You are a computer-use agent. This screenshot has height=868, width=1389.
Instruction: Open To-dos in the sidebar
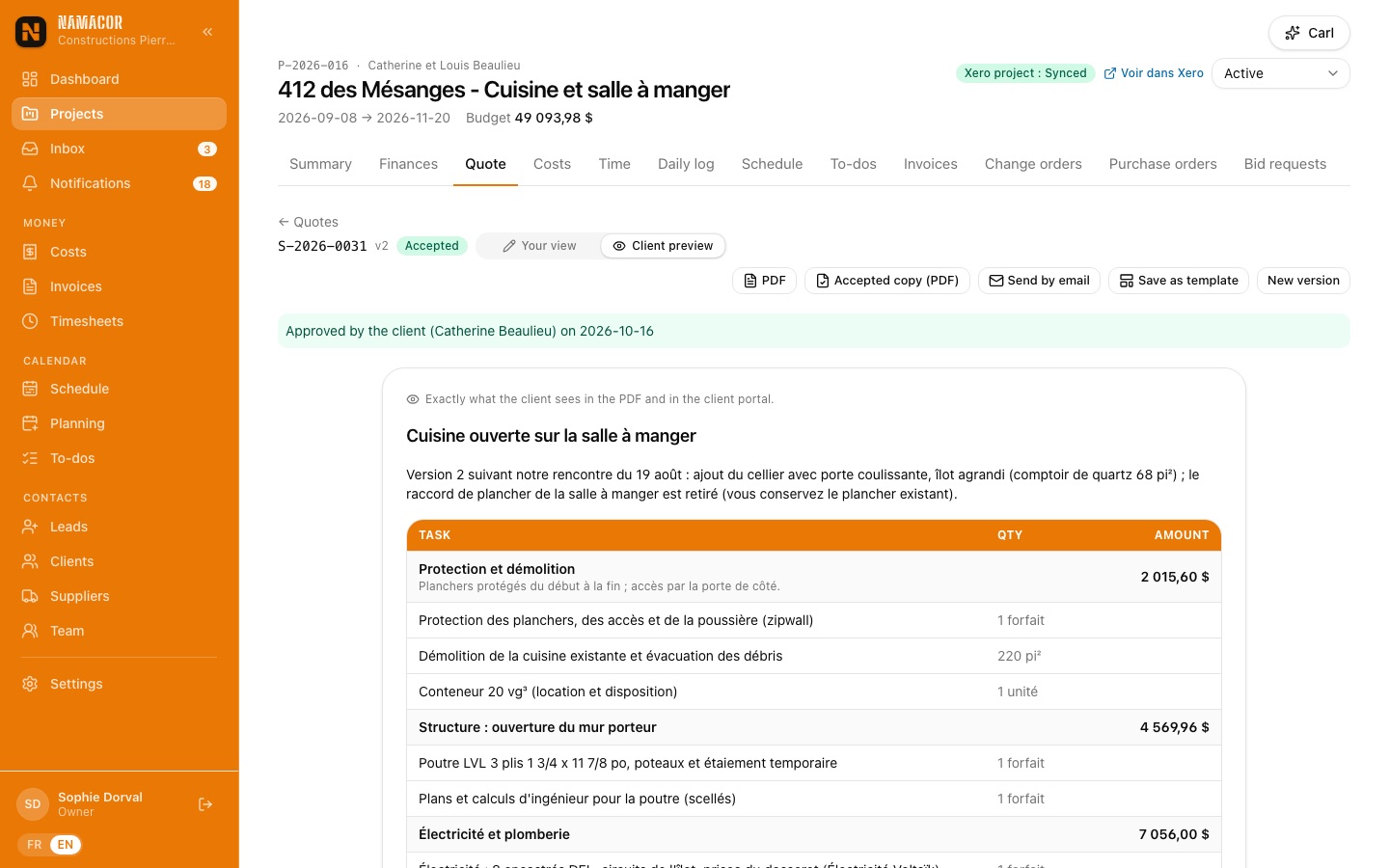coord(119,458)
